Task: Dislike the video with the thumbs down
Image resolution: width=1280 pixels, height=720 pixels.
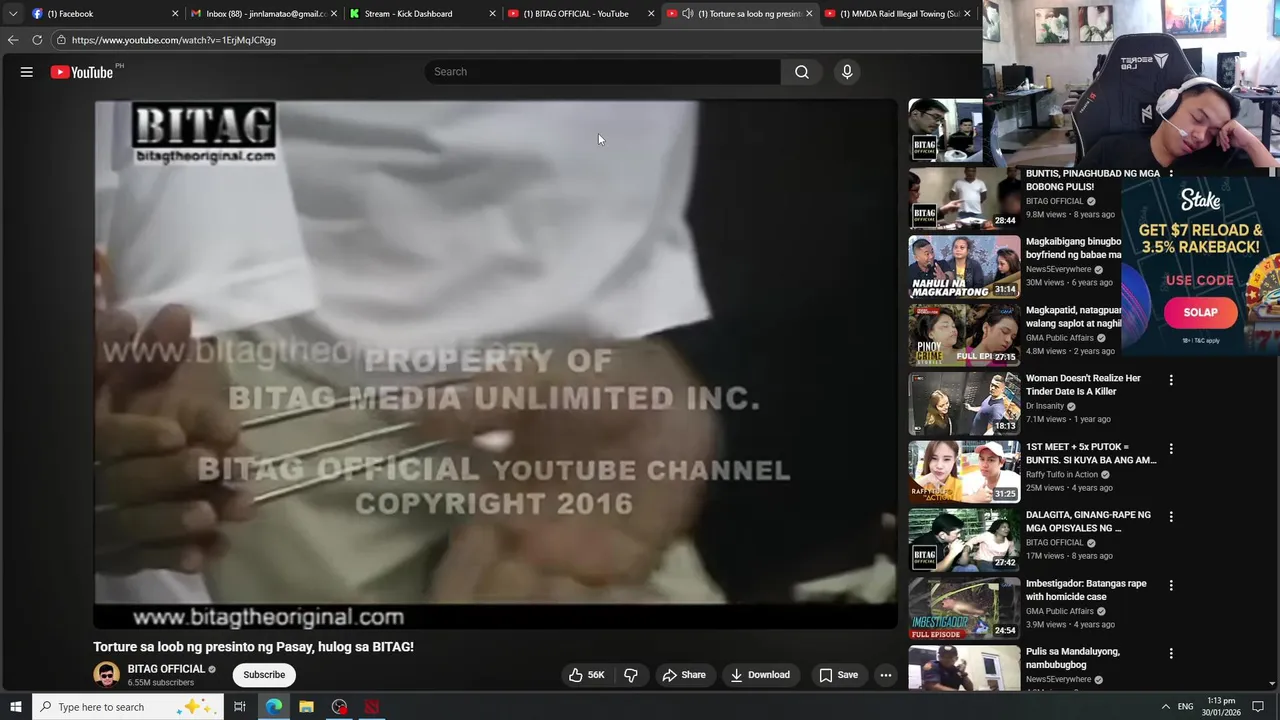Action: (631, 675)
